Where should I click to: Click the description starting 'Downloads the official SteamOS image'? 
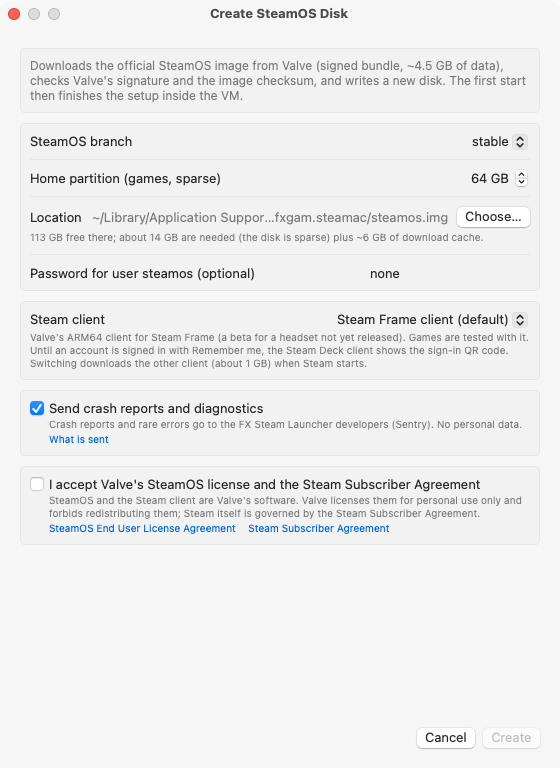click(x=278, y=80)
